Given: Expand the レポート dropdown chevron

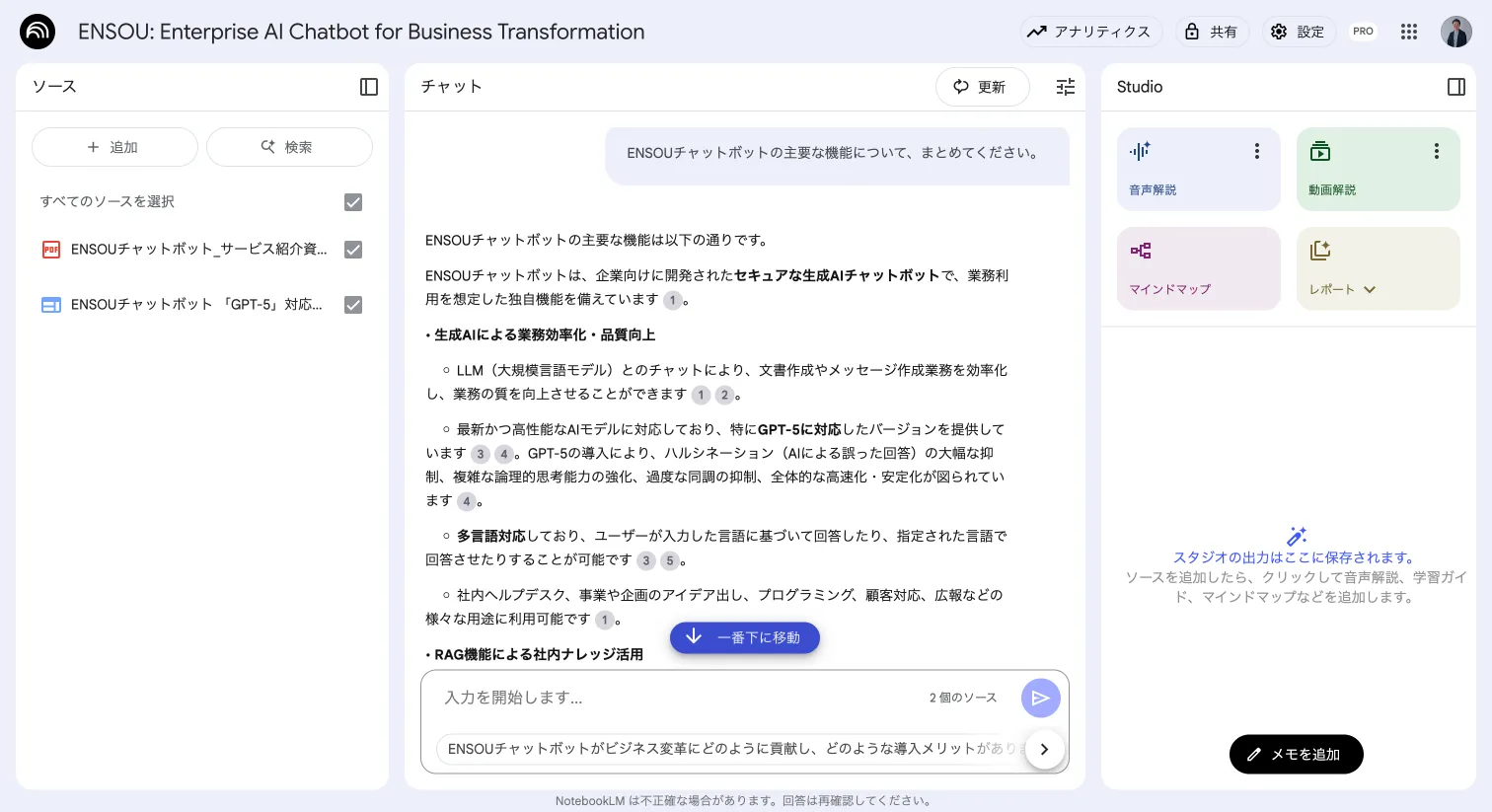Looking at the screenshot, I should [x=1370, y=290].
